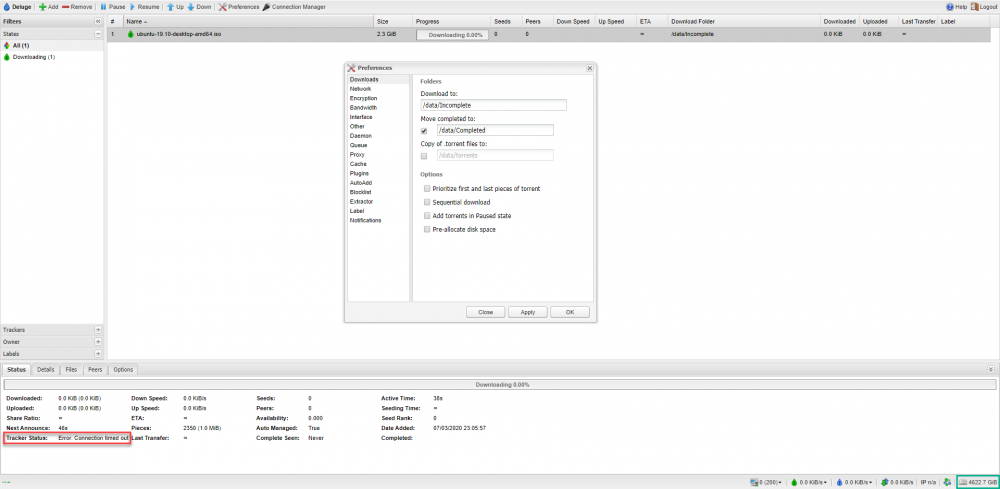The width and height of the screenshot is (1000, 489).
Task: Click the Add torrent toolbar button
Action: pos(48,6)
